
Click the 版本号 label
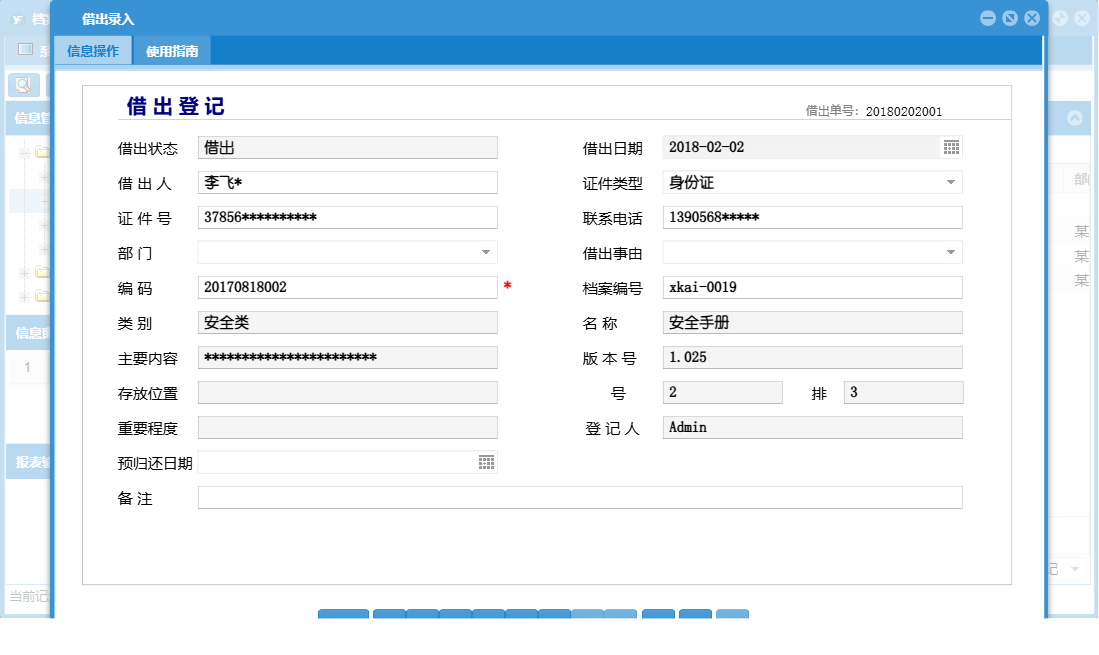[610, 359]
